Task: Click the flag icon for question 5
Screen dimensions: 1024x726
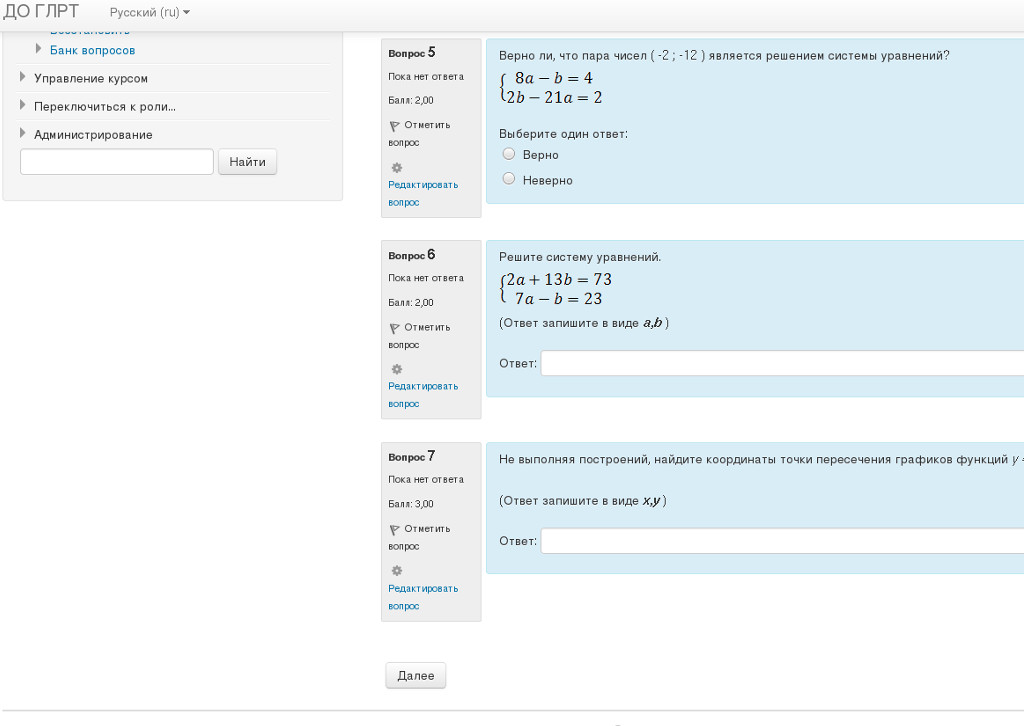Action: pos(394,126)
